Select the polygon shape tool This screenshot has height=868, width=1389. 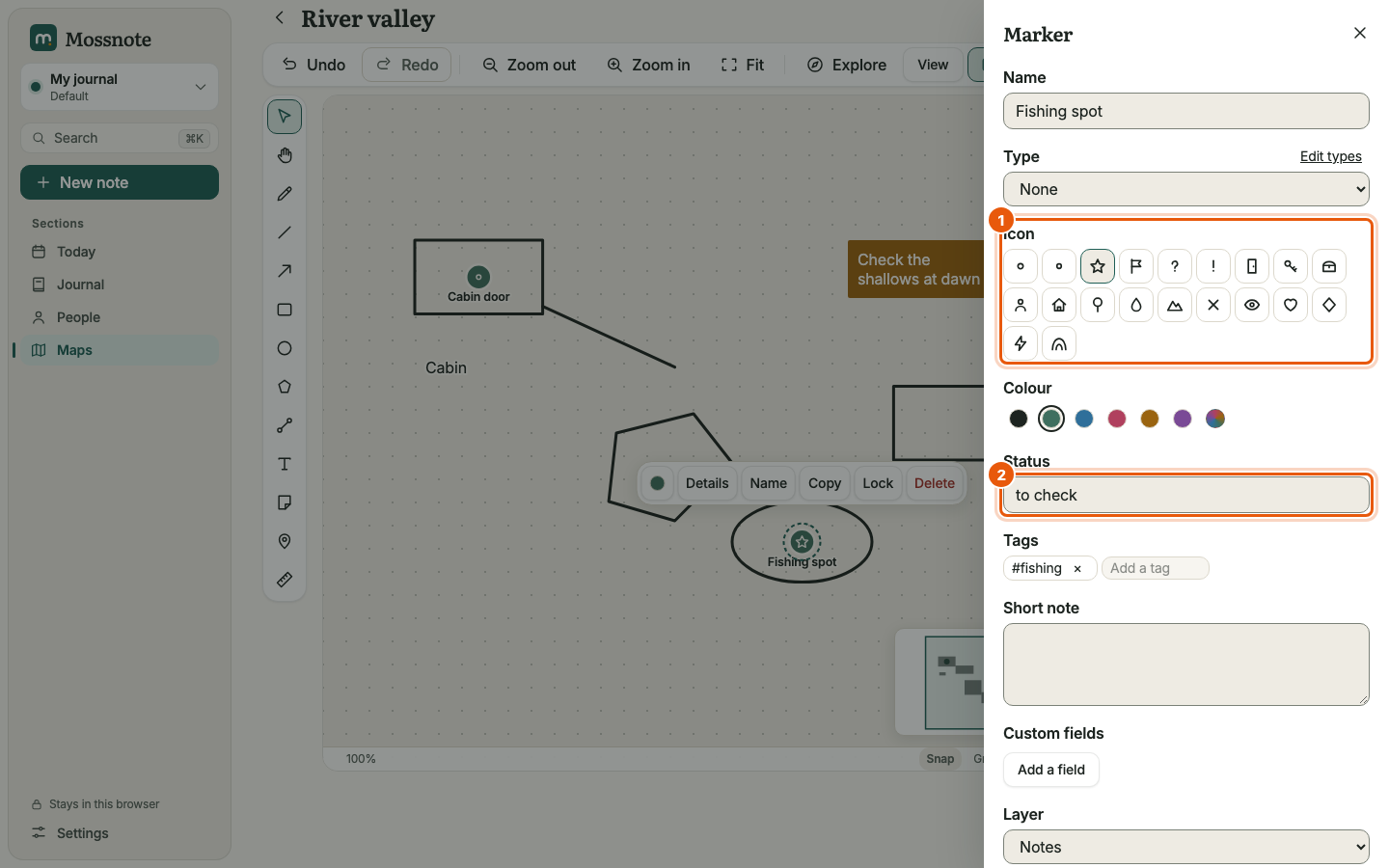285,387
